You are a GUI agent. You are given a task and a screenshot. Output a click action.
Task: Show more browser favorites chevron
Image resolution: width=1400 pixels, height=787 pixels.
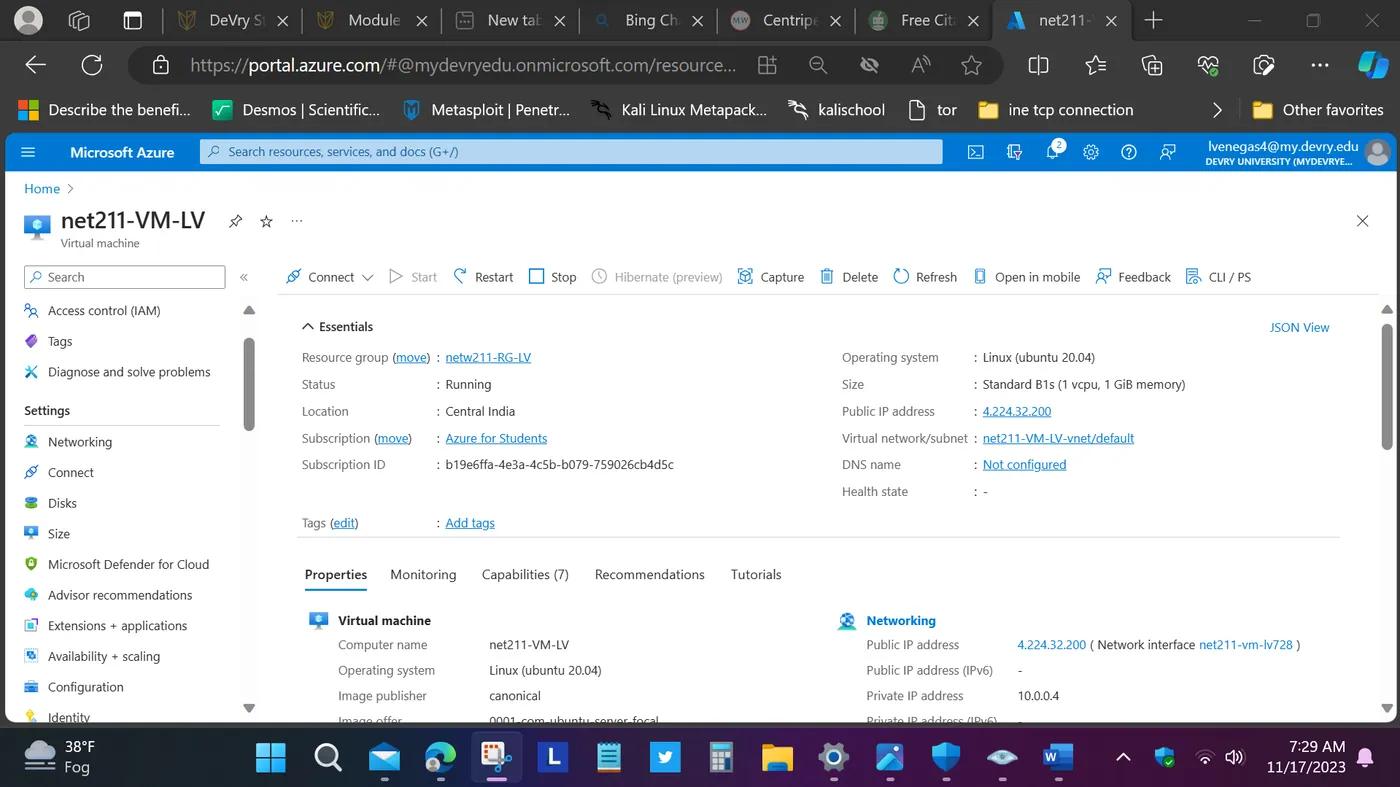pyautogui.click(x=1217, y=110)
